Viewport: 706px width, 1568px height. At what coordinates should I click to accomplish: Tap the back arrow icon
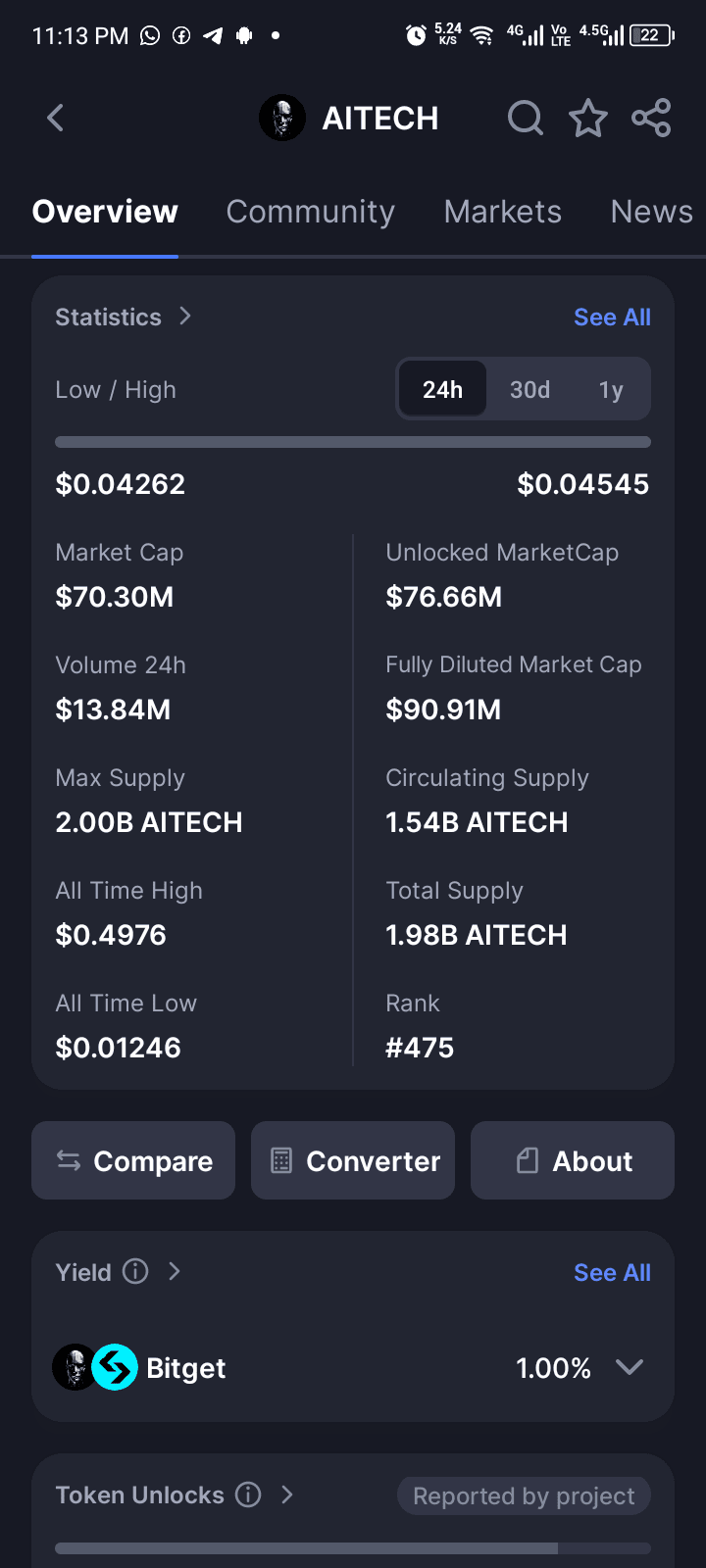(x=56, y=119)
